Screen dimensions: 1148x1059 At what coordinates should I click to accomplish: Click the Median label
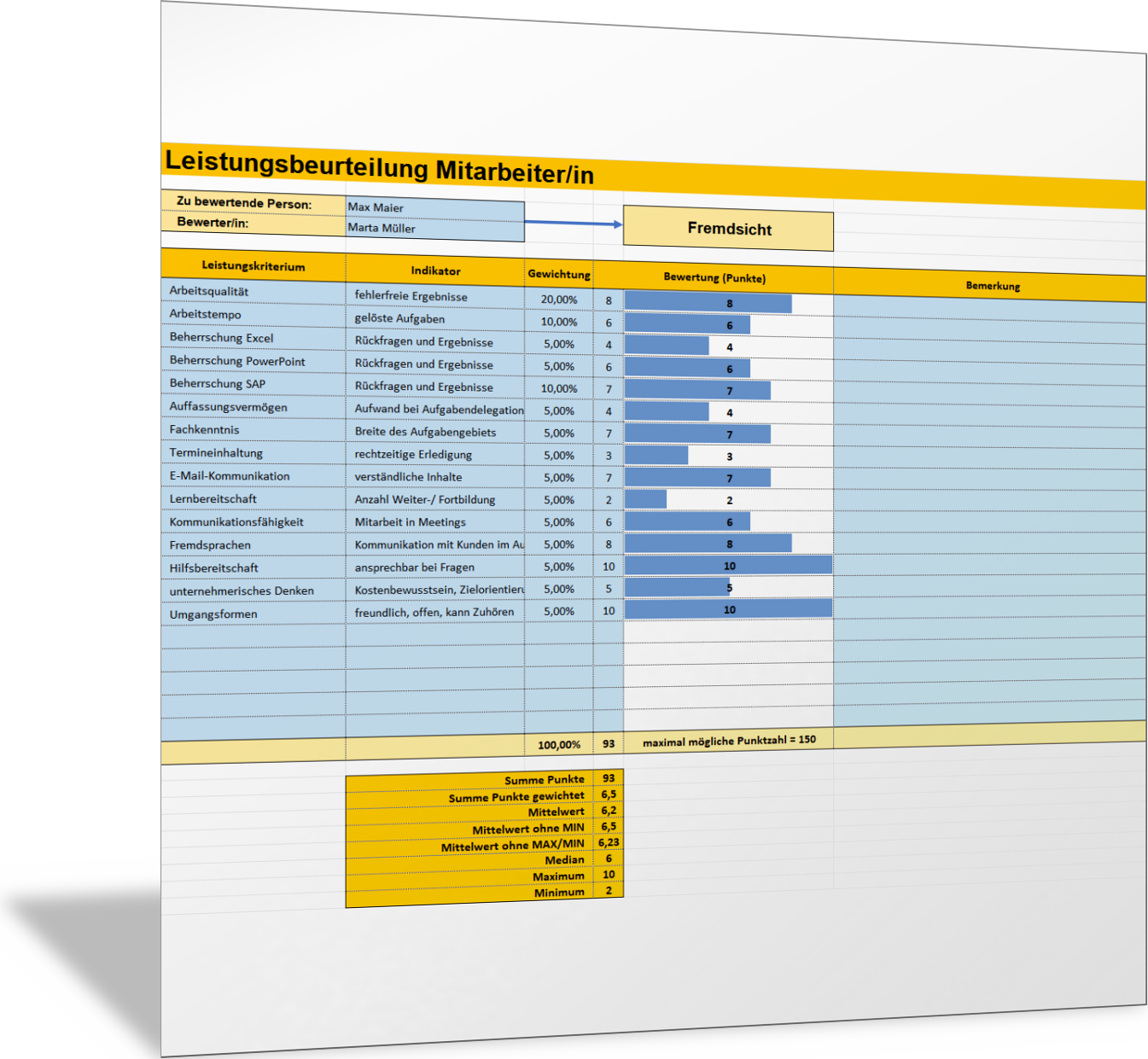565,860
